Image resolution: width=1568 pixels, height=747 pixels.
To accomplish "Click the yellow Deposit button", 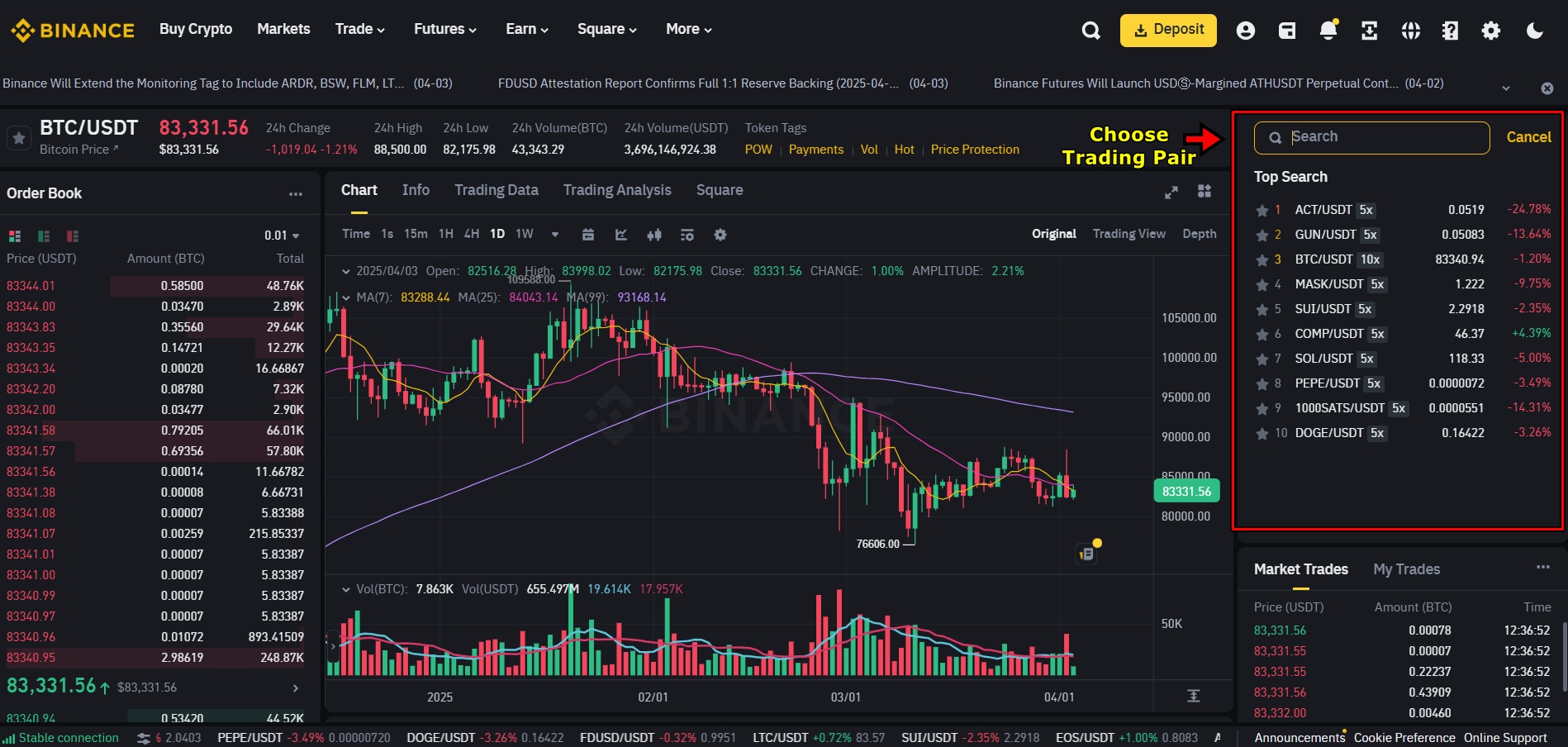I will coord(1167,30).
